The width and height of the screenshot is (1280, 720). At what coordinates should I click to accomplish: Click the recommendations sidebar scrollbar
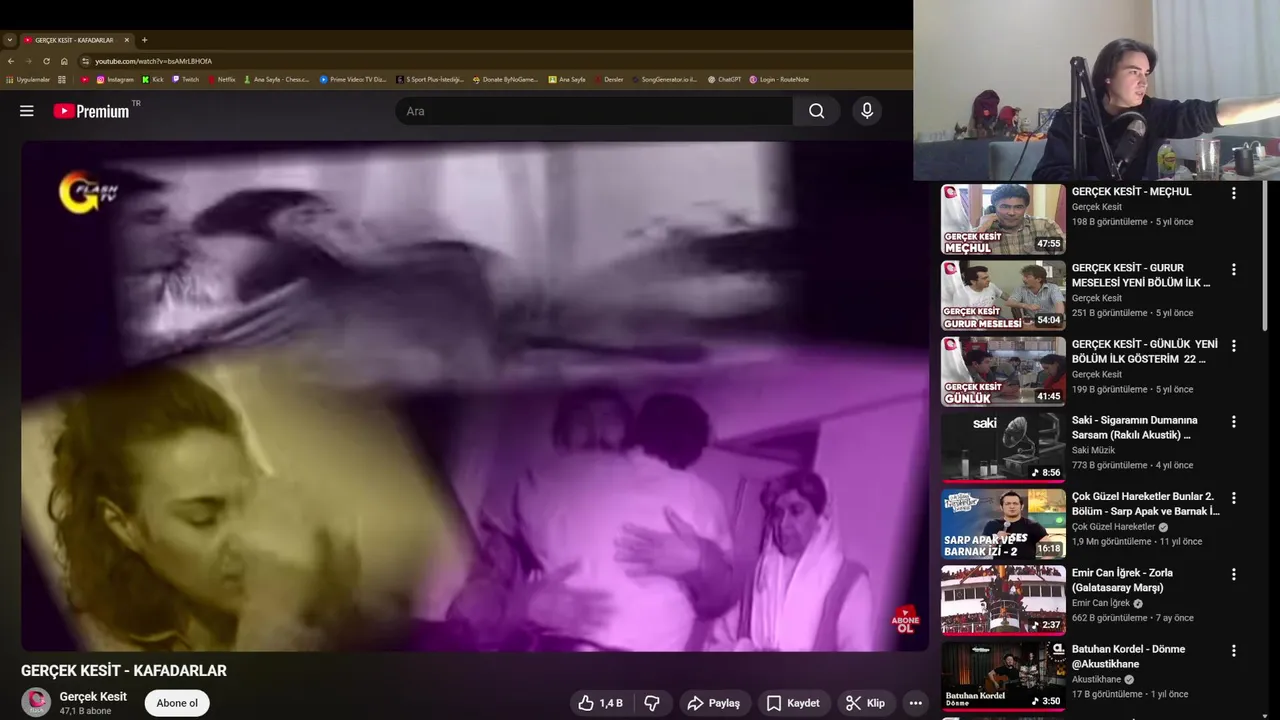tap(1265, 256)
